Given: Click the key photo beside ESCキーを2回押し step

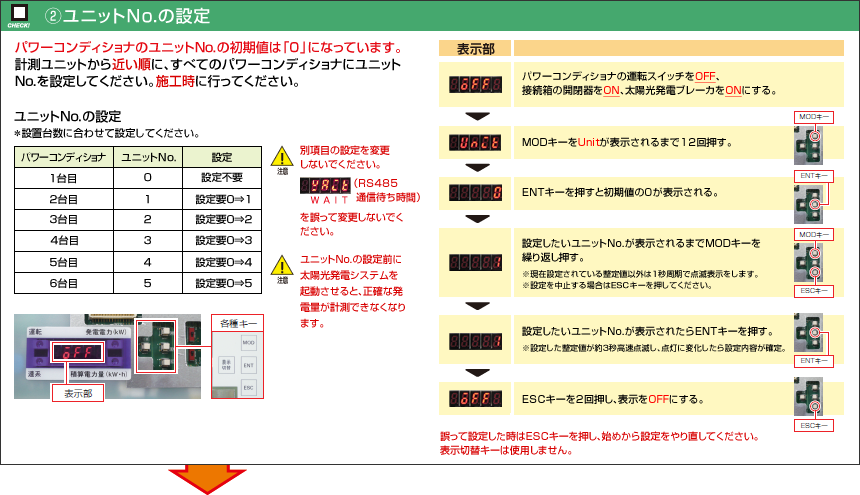Looking at the screenshot, I should pos(808,397).
